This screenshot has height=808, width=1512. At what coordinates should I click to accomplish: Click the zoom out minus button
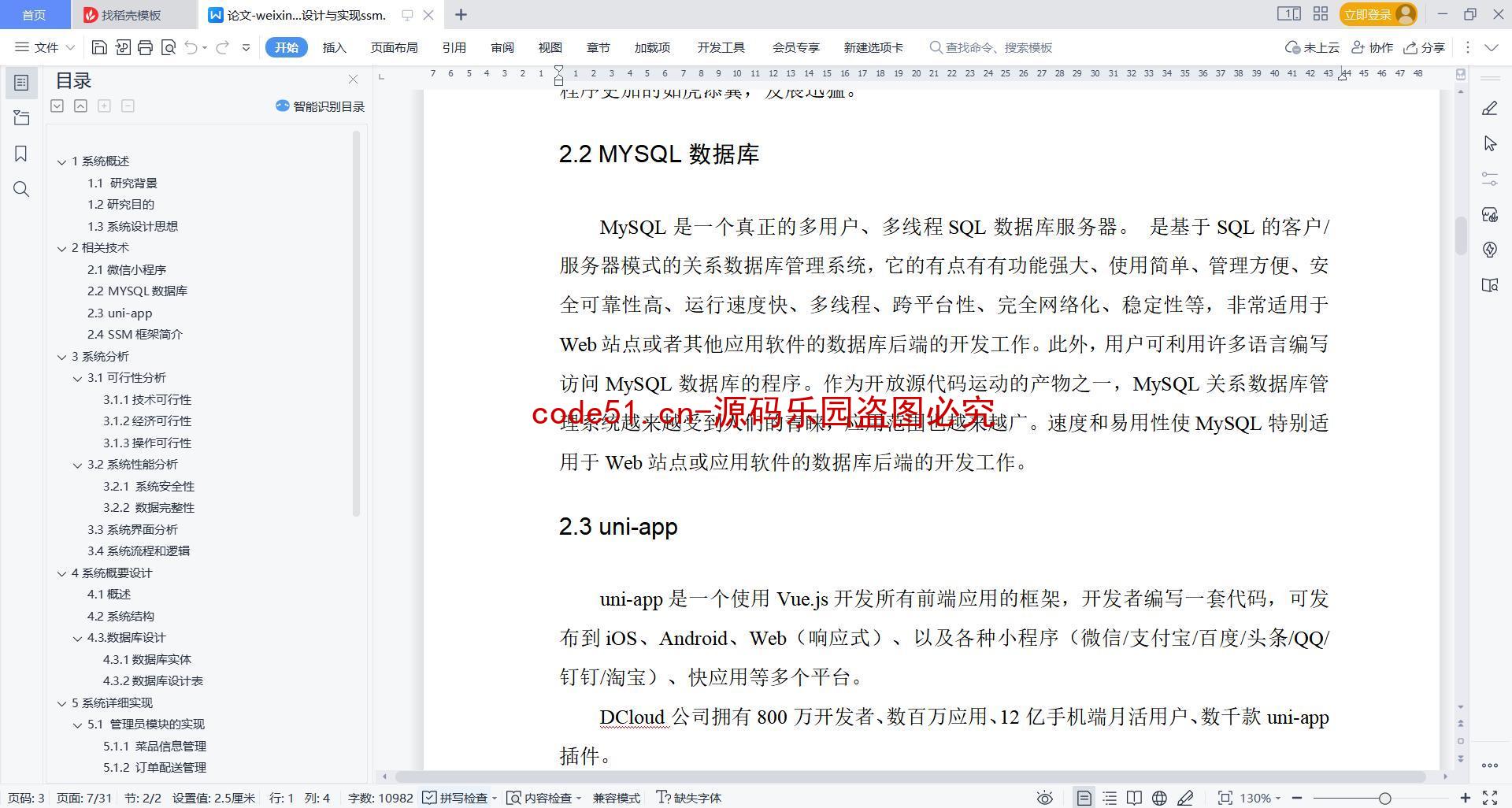1296,798
